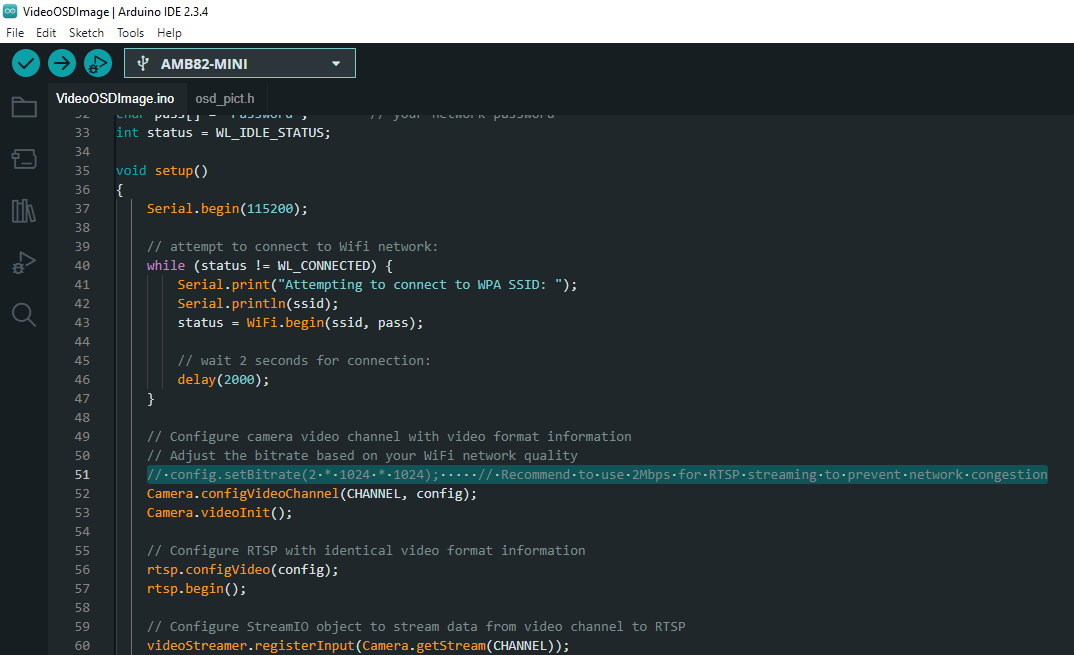Open the Boards Manager sidebar icon
This screenshot has height=655, width=1074.
[24, 159]
